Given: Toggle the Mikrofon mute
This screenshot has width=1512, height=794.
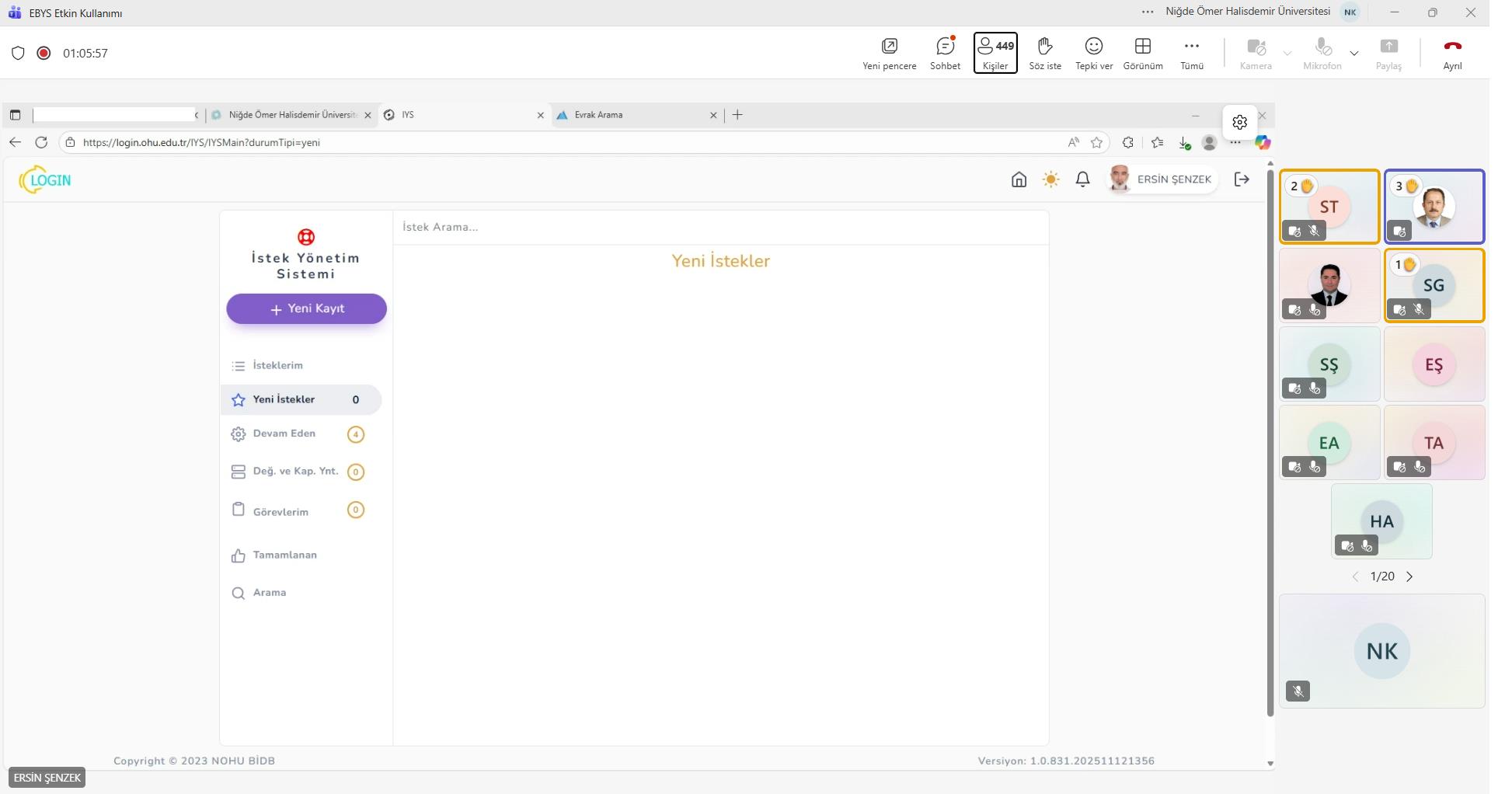Looking at the screenshot, I should 1322,53.
